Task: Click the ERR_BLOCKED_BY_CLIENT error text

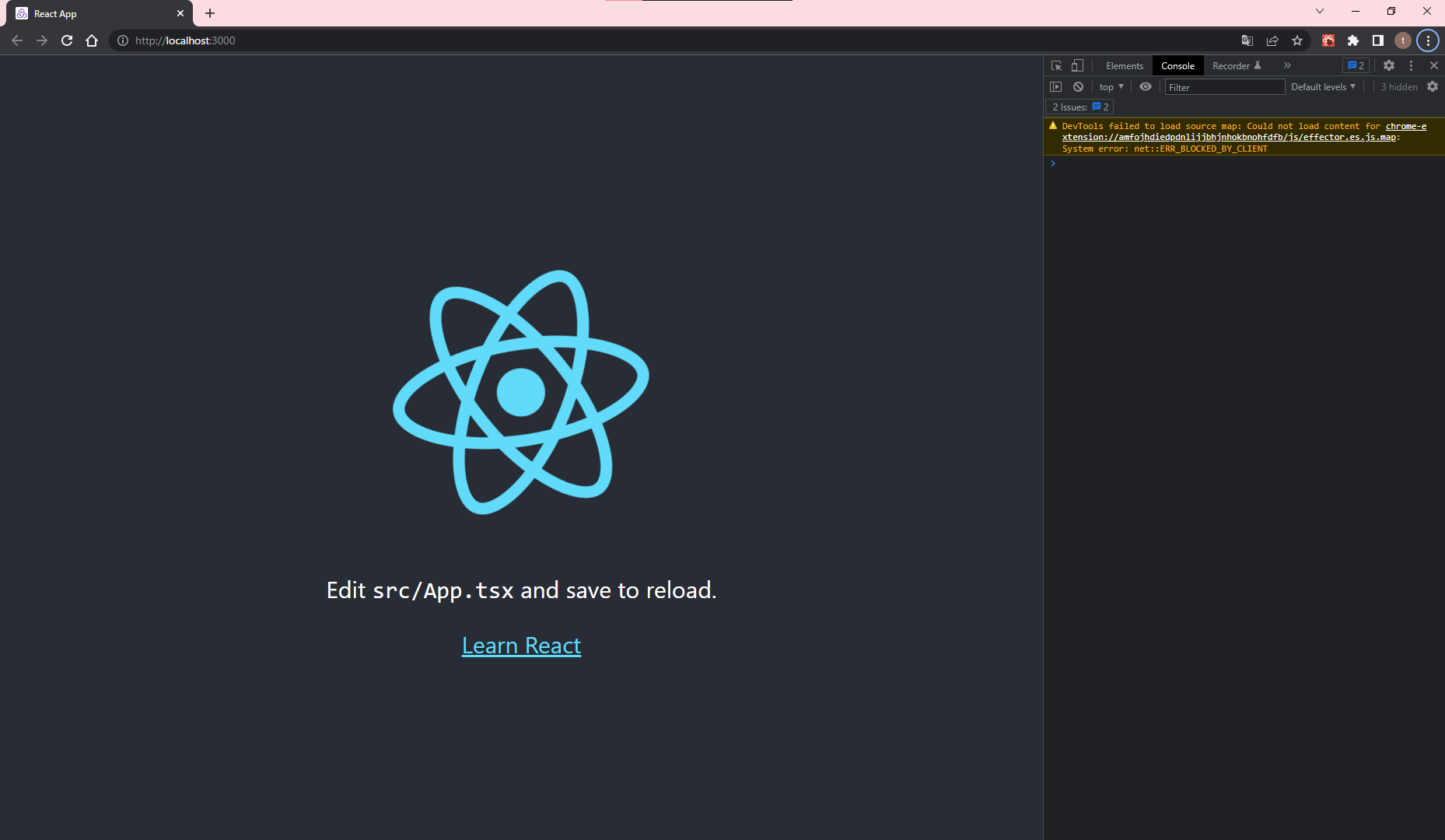Action: point(1200,149)
